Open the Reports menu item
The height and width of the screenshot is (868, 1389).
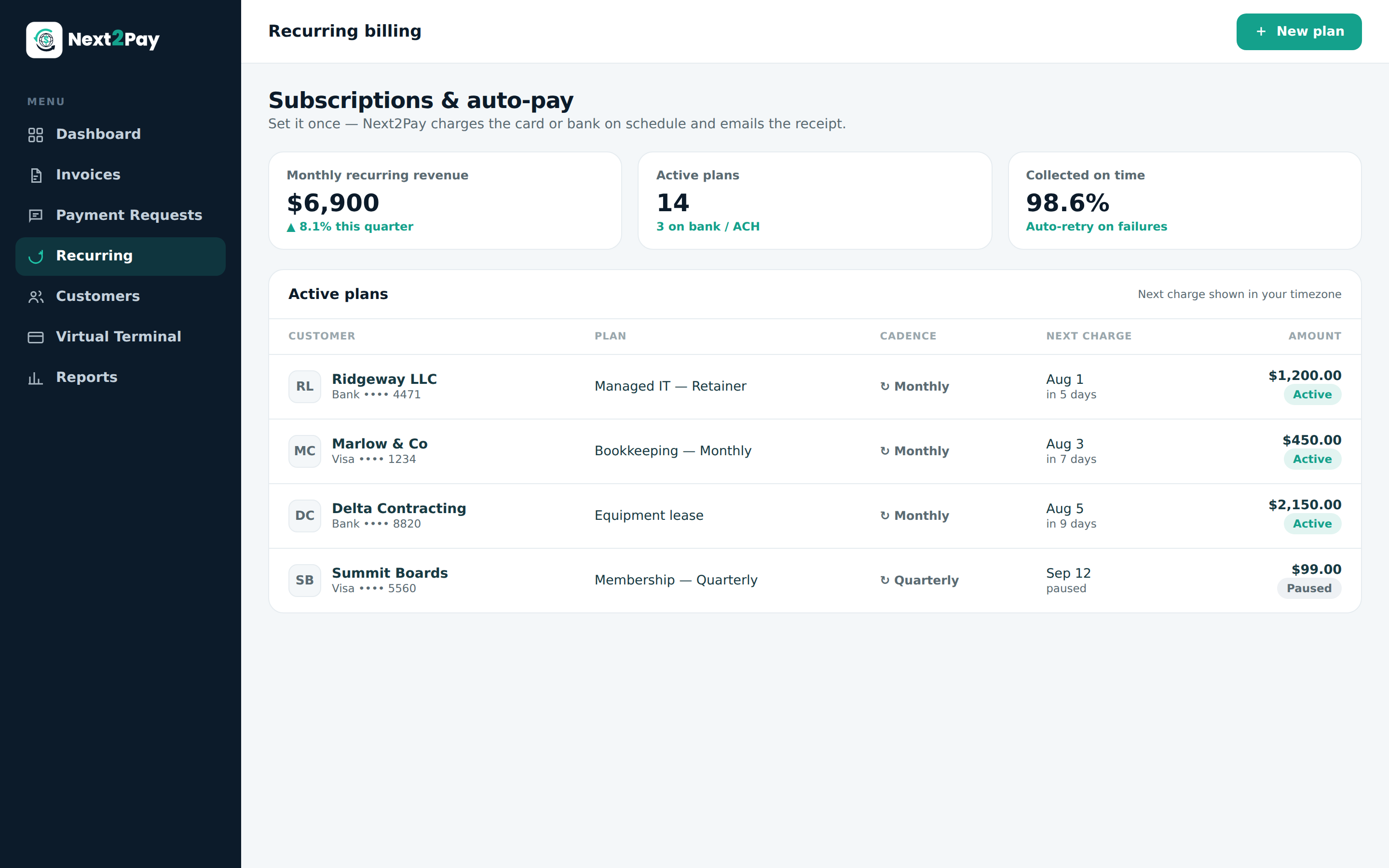tap(121, 378)
